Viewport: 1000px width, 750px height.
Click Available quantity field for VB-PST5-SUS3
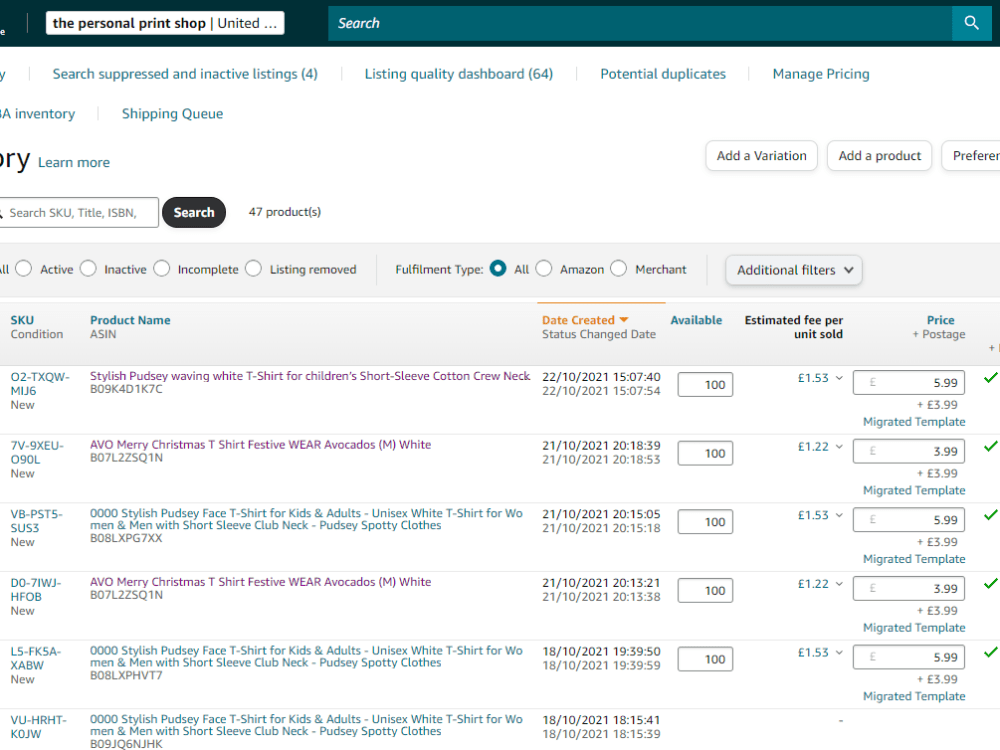[x=705, y=522]
